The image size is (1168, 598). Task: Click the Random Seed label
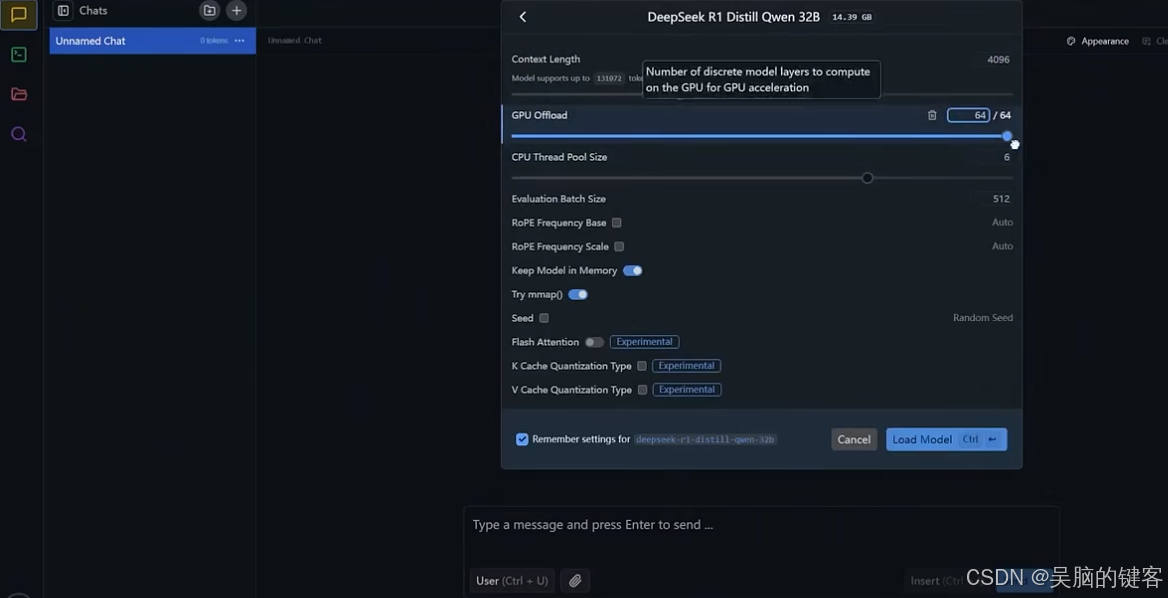[x=983, y=318]
